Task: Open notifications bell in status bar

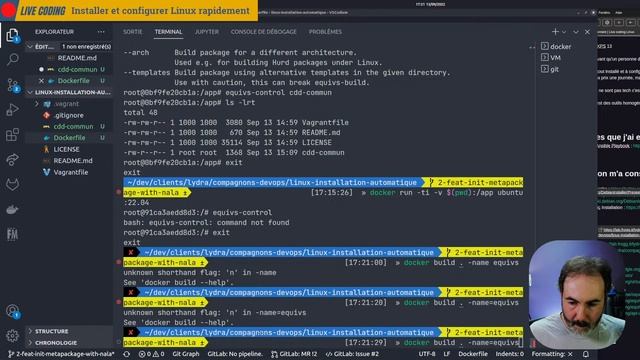Action: (586, 354)
